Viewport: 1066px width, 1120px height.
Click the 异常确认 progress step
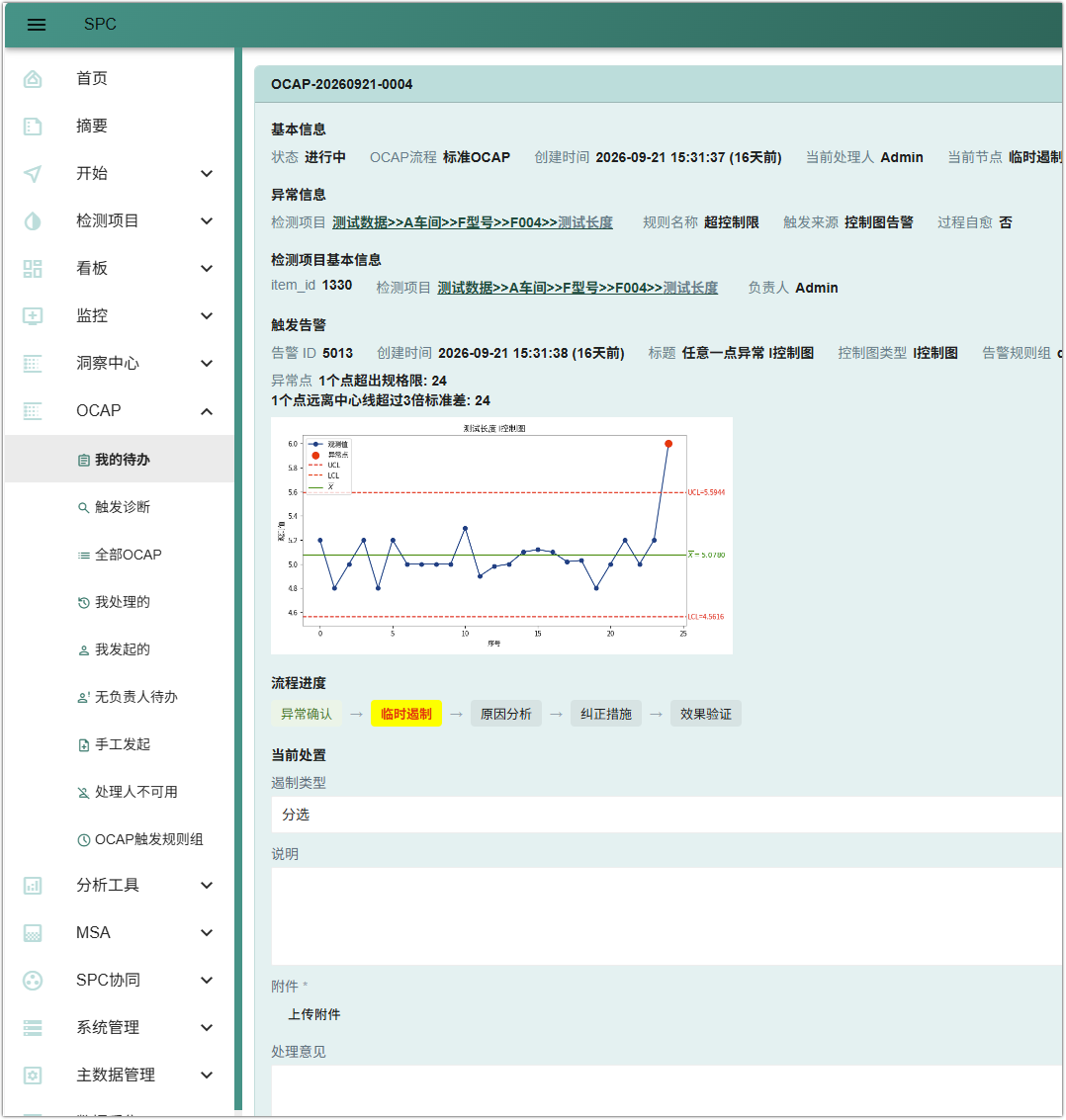coord(306,715)
